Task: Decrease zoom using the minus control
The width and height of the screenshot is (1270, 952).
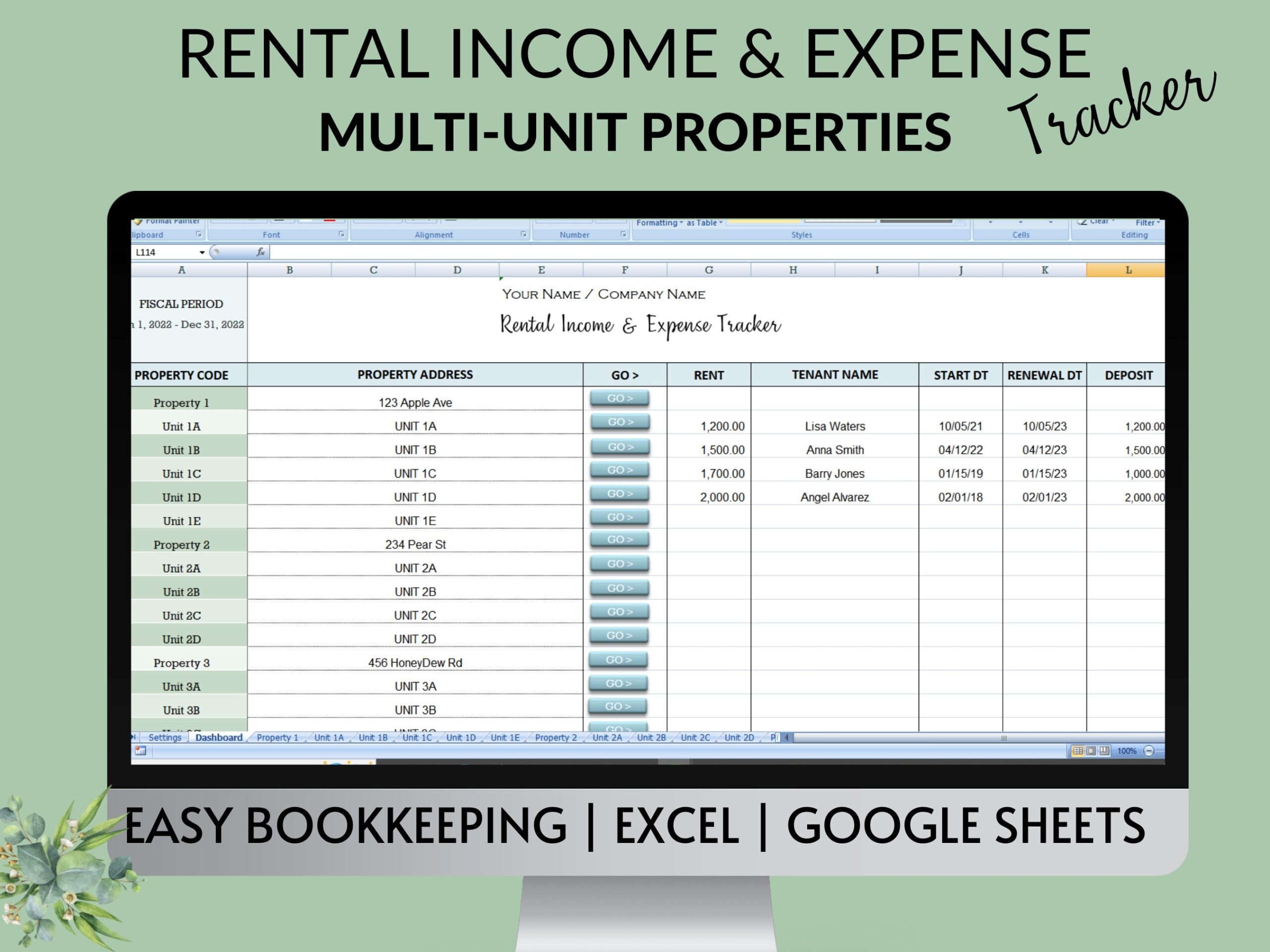Action: click(1150, 751)
